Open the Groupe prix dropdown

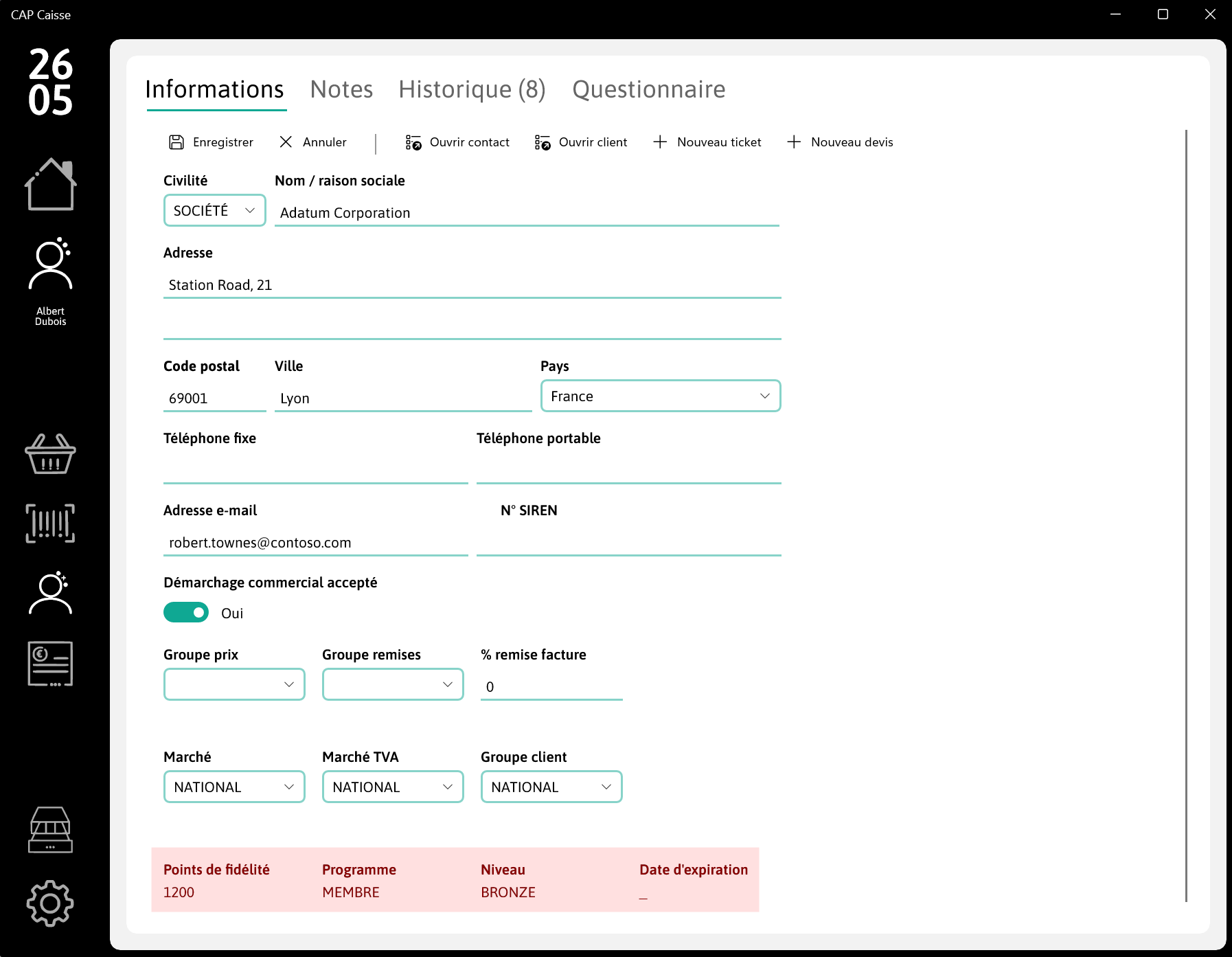[x=234, y=684]
